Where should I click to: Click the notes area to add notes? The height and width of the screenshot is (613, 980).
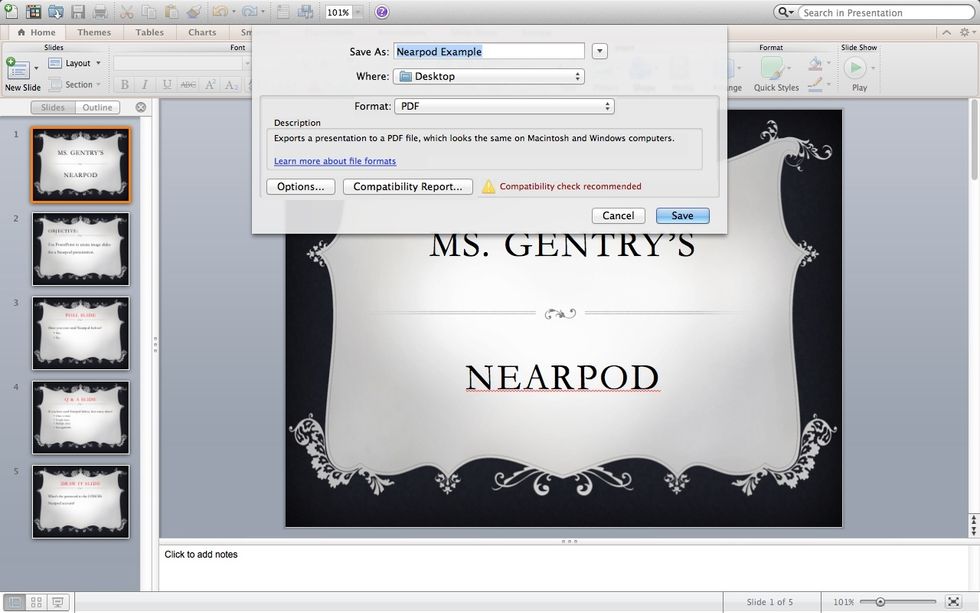(x=563, y=567)
